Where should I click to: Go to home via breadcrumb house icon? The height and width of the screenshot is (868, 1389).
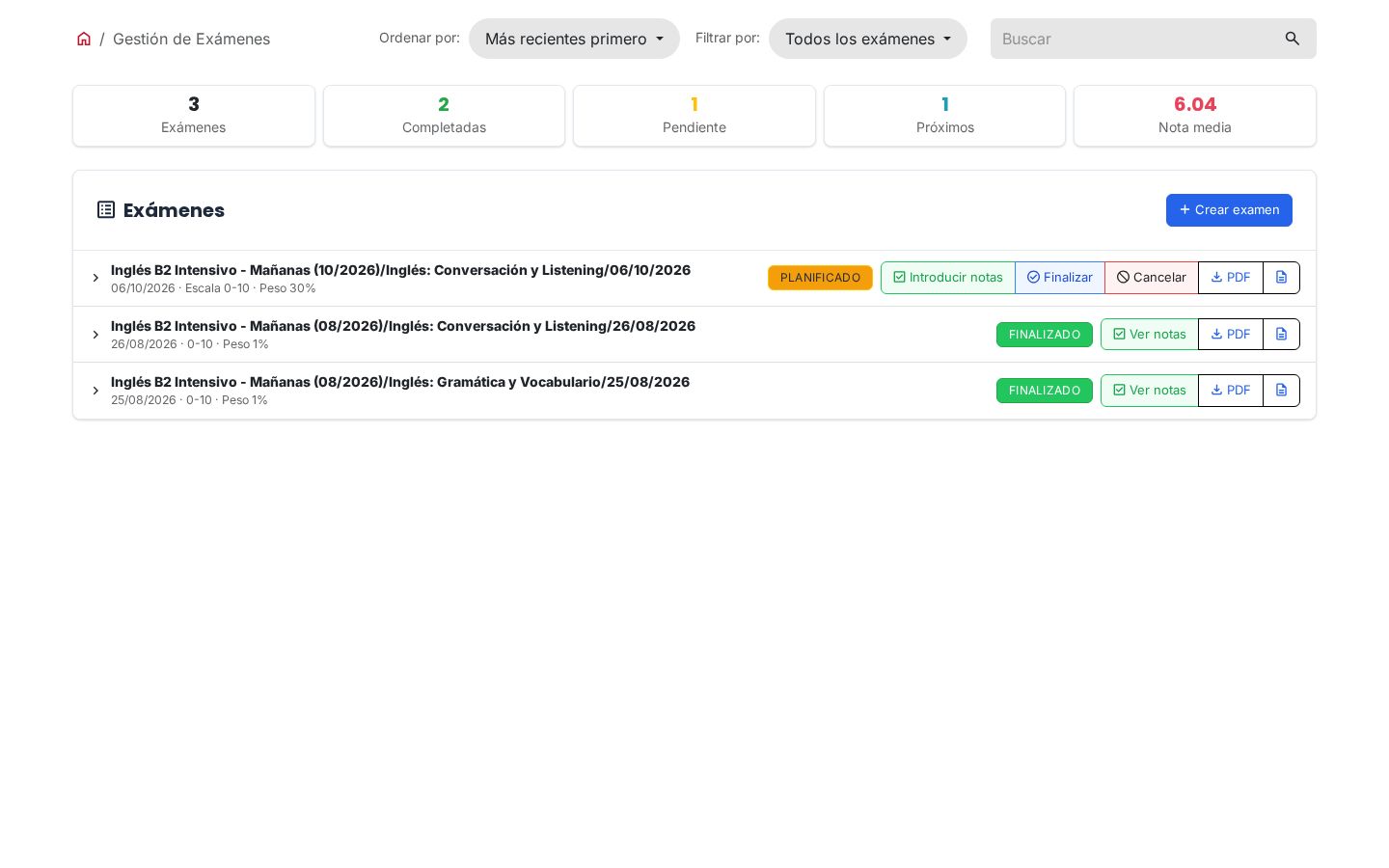(x=84, y=39)
